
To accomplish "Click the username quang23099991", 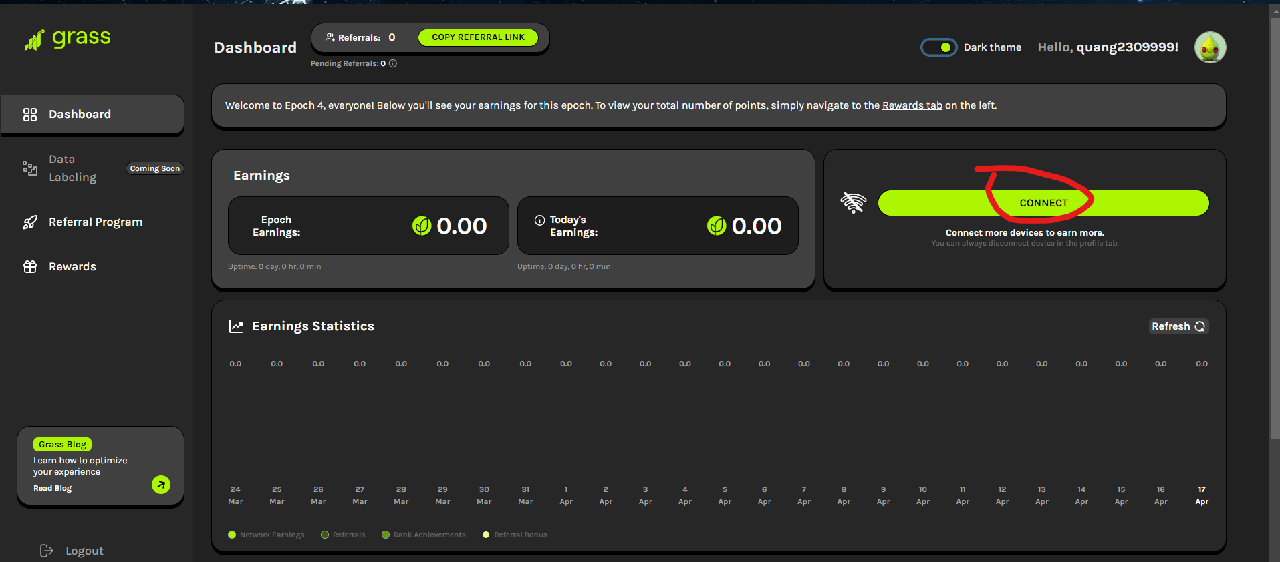I will (1127, 47).
